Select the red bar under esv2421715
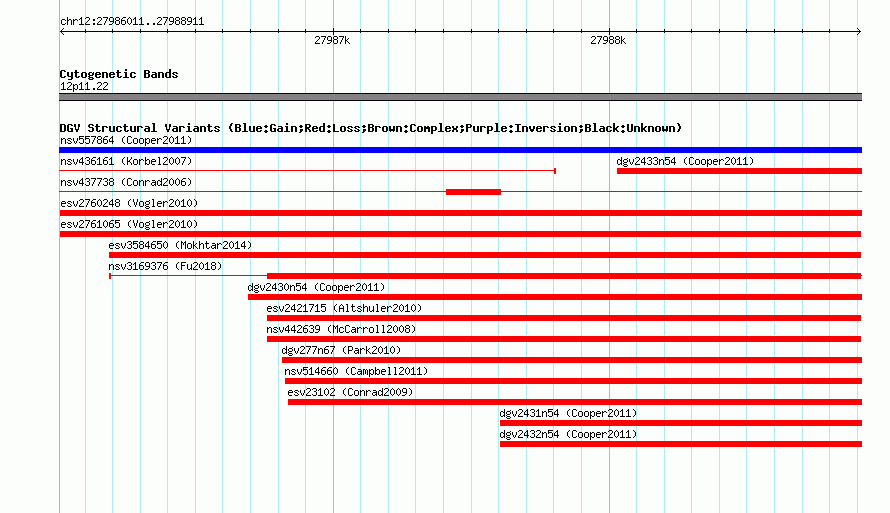The image size is (890, 513). click(x=564, y=318)
